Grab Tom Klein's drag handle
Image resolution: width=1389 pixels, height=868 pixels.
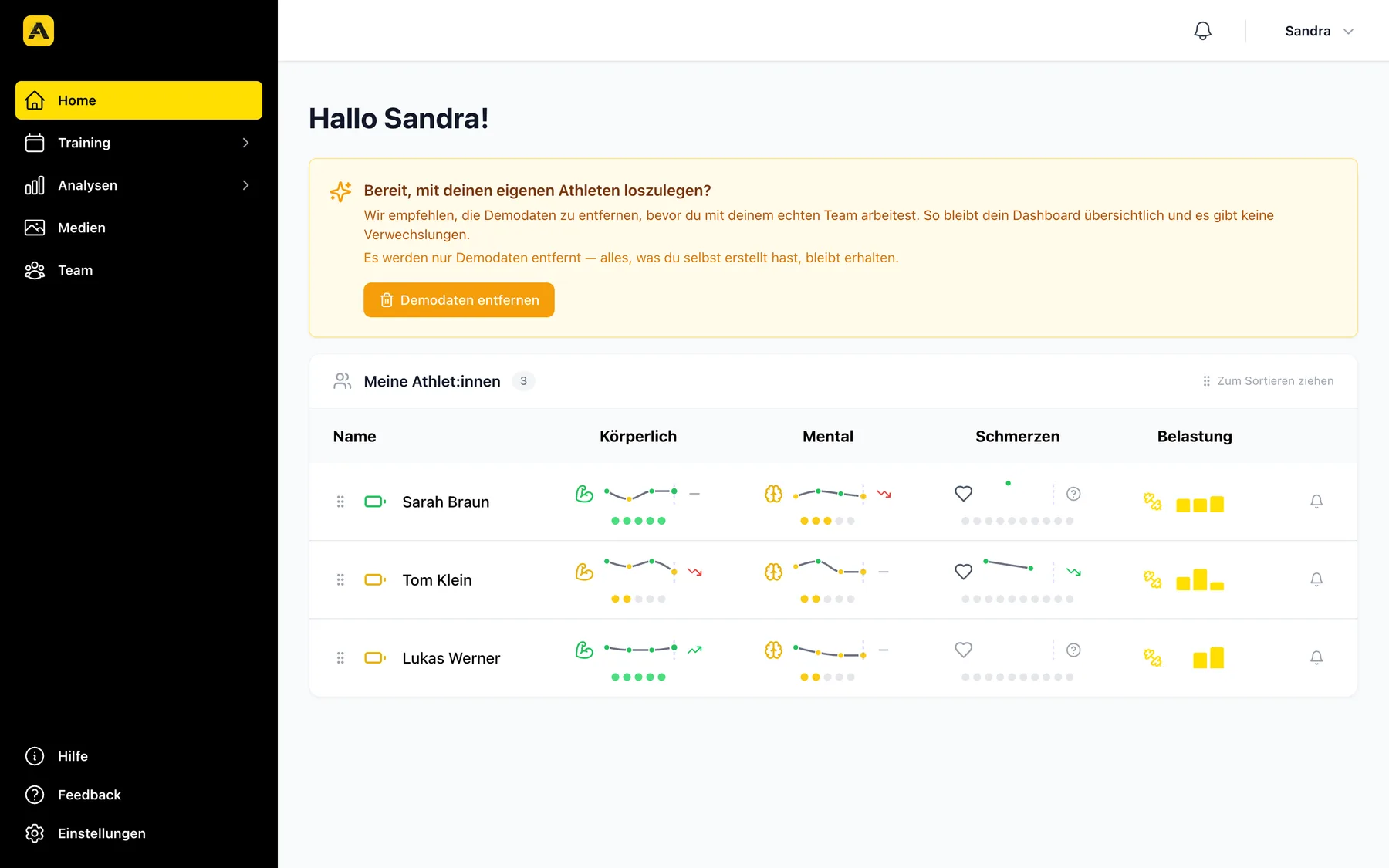340,579
